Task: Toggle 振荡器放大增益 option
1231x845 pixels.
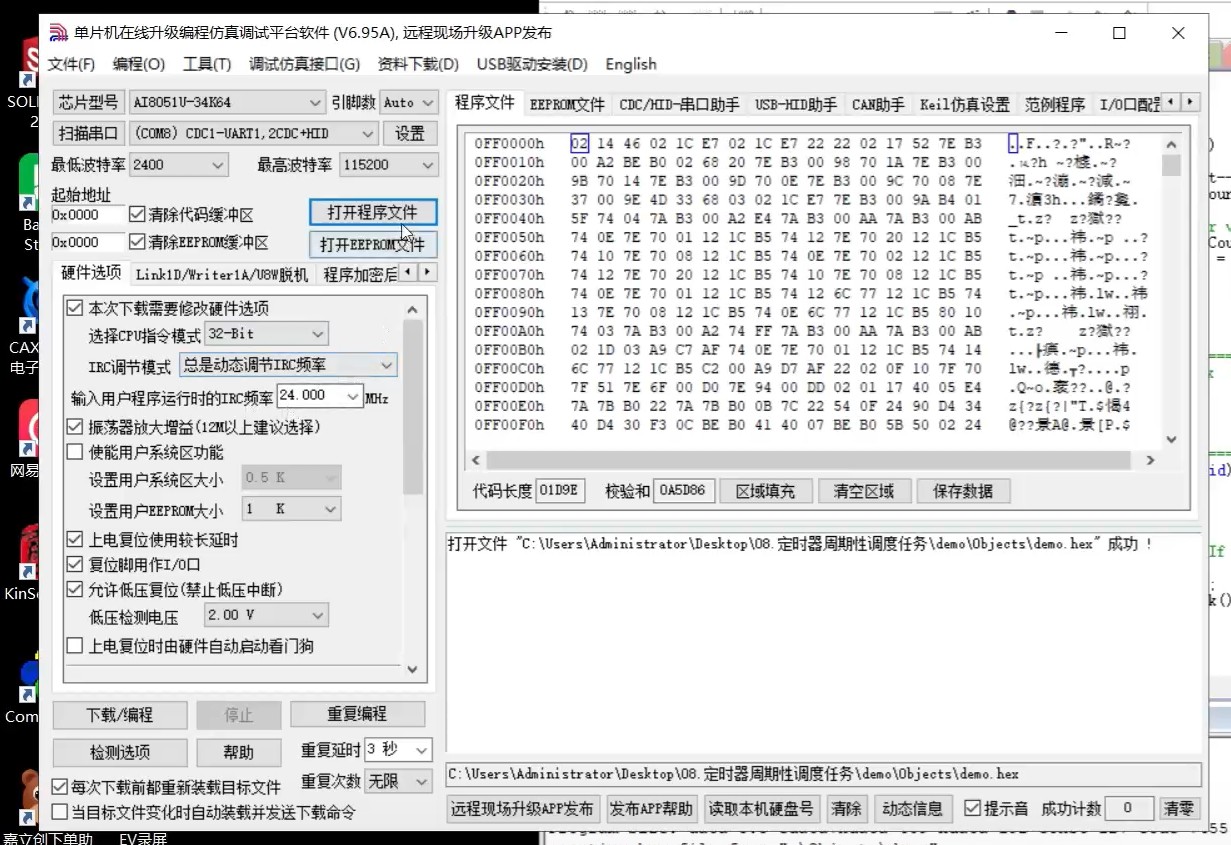Action: pyautogui.click(x=75, y=427)
